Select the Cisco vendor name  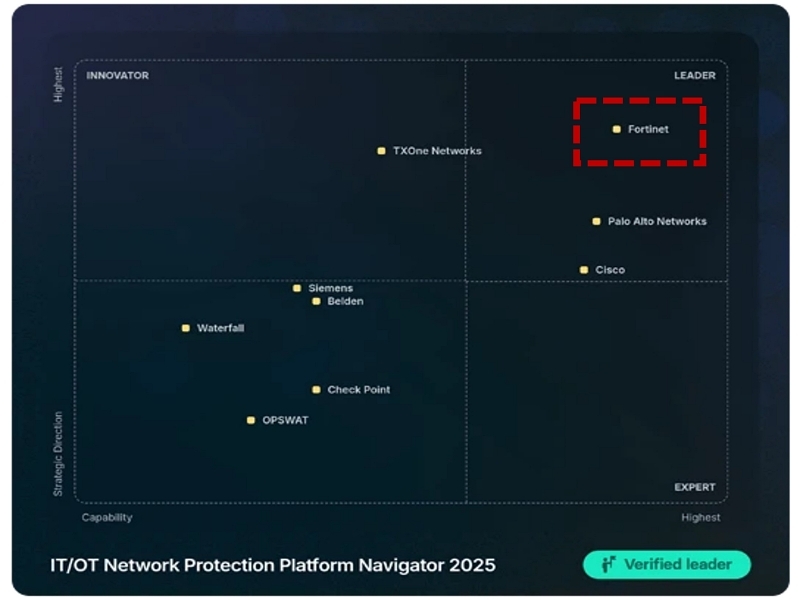pos(610,270)
